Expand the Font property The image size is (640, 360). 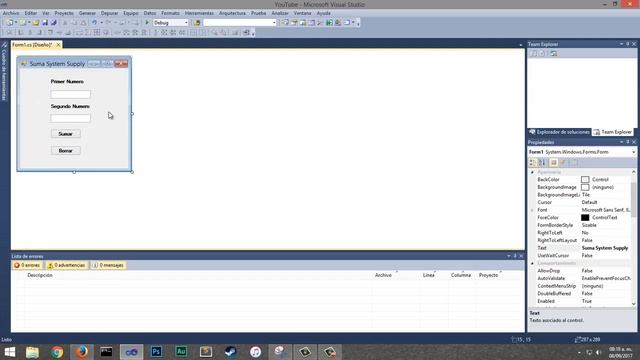[532, 210]
